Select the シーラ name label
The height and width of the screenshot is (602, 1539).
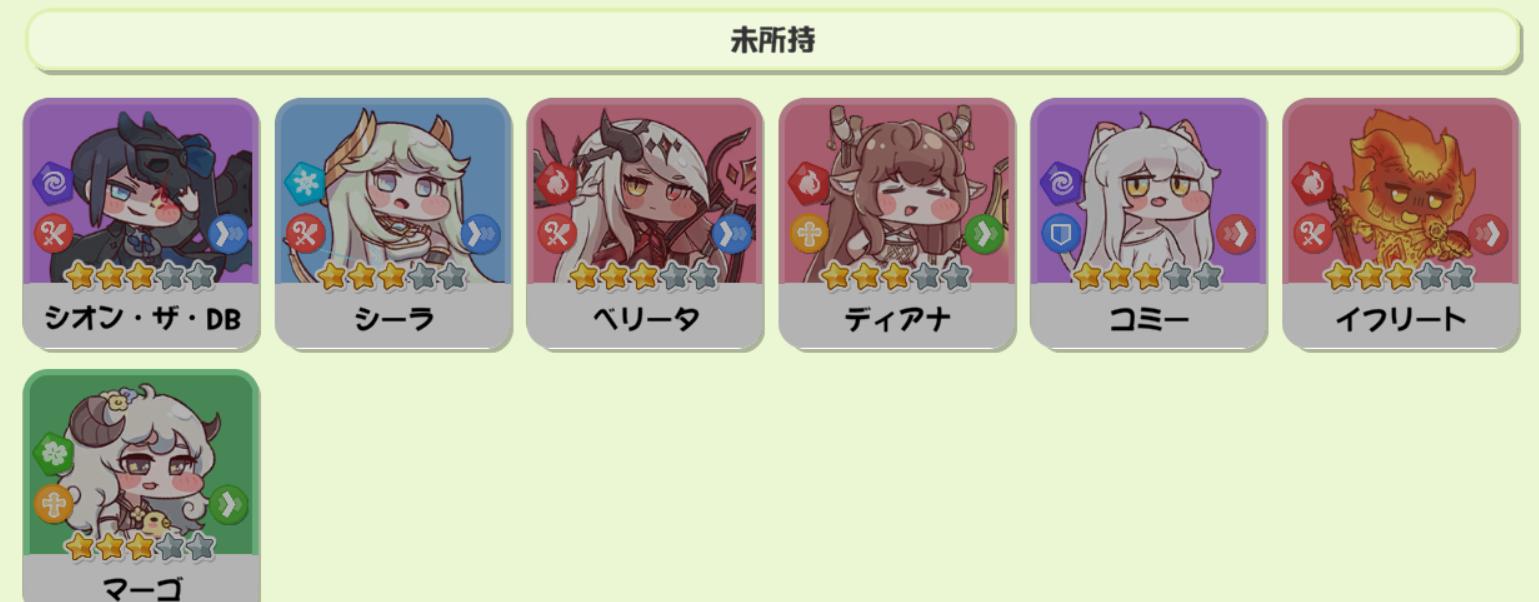pos(393,319)
